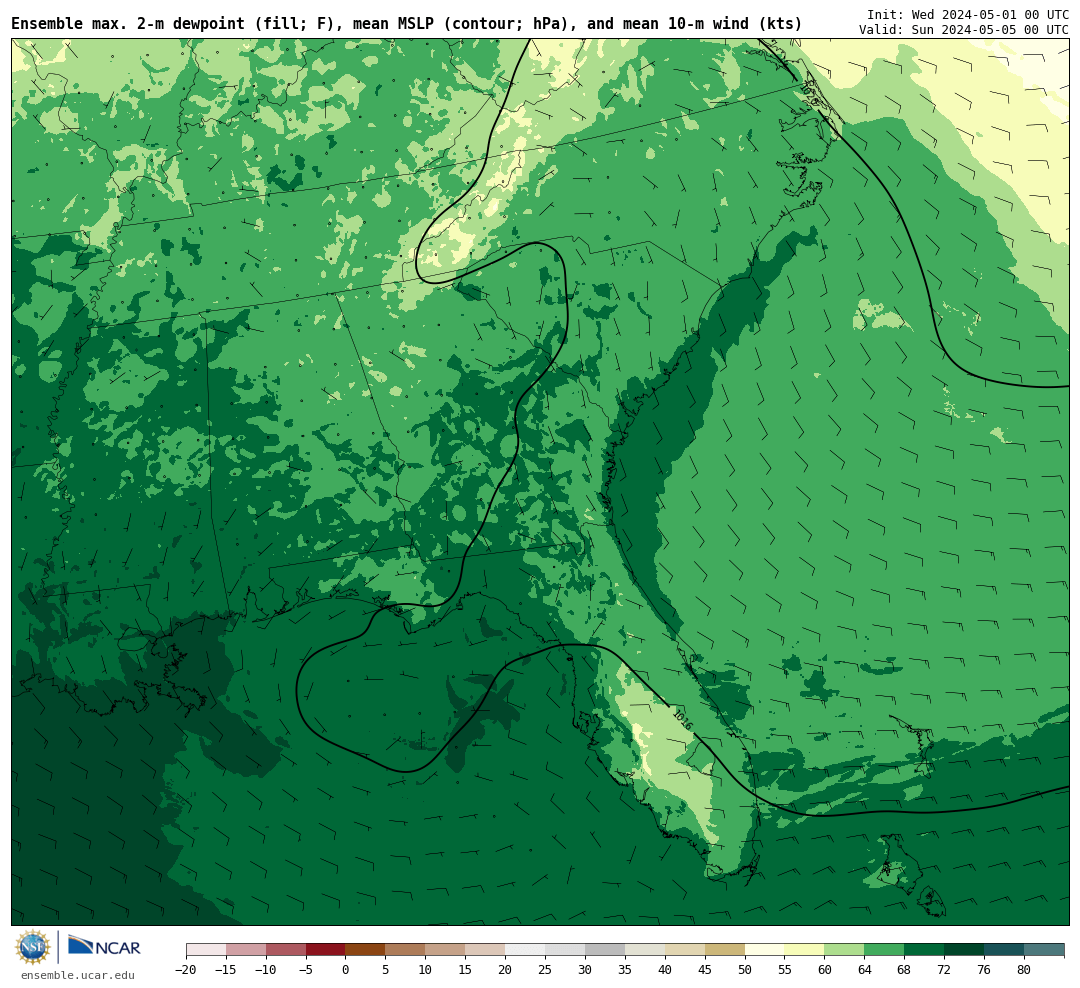Image resolution: width=1080 pixels, height=988 pixels.
Task: Select the green swatch between 64 and 68
Action: click(x=885, y=950)
